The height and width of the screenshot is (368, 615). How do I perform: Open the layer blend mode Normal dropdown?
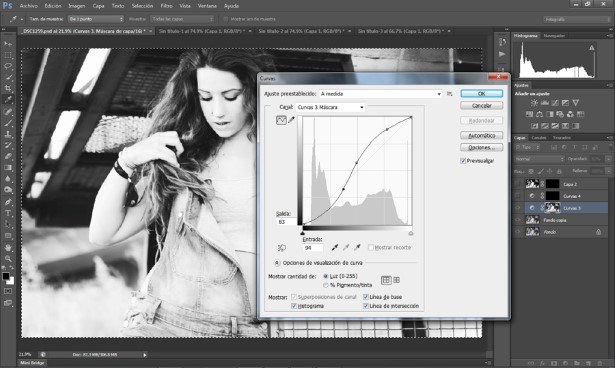click(539, 159)
